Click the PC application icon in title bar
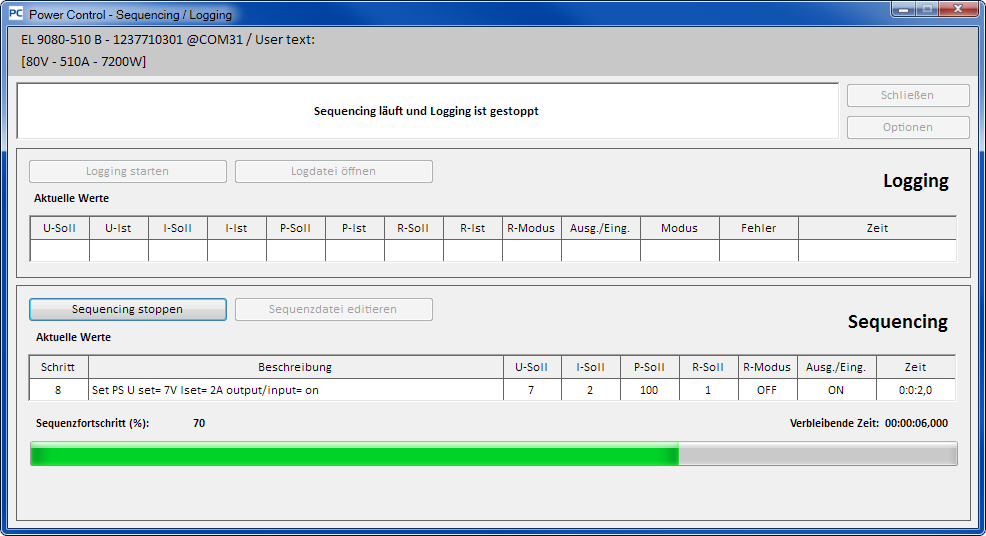 click(x=16, y=15)
